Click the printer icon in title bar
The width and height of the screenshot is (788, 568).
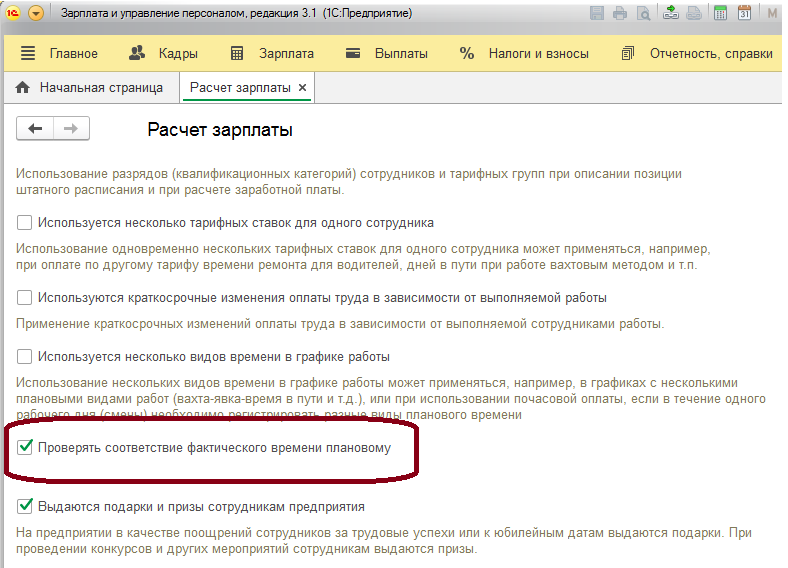click(x=620, y=14)
